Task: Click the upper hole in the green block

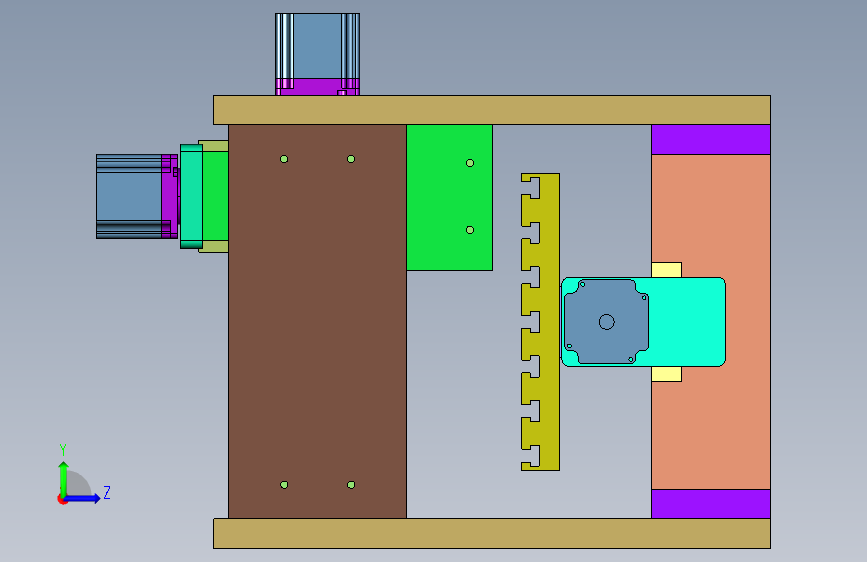Action: pos(470,163)
